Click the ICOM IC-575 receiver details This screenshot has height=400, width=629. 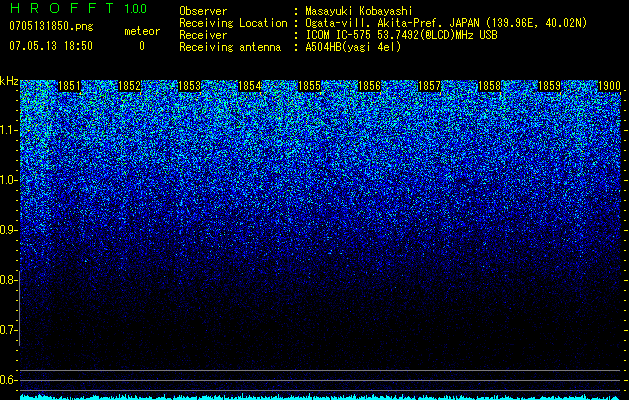click(401, 35)
